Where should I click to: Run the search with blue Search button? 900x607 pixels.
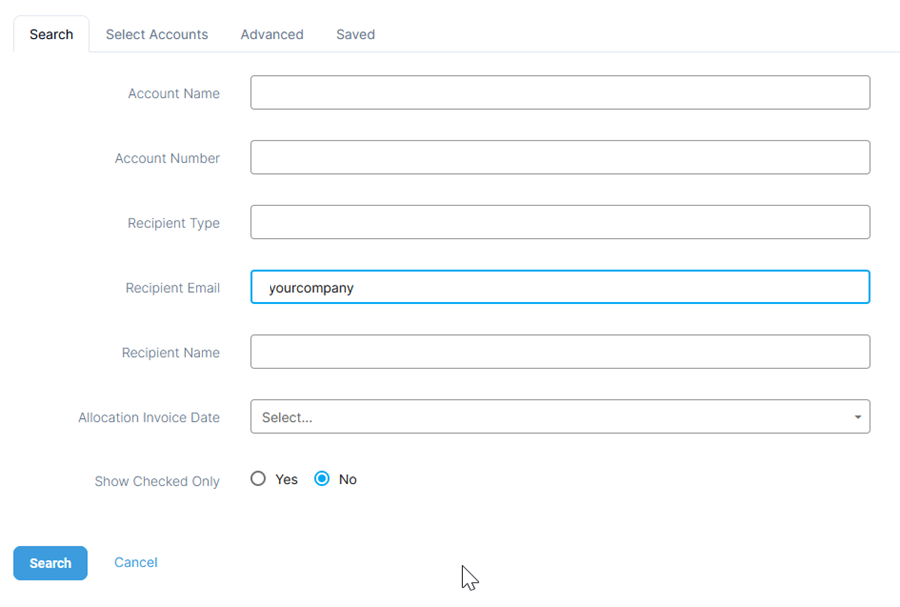[51, 563]
